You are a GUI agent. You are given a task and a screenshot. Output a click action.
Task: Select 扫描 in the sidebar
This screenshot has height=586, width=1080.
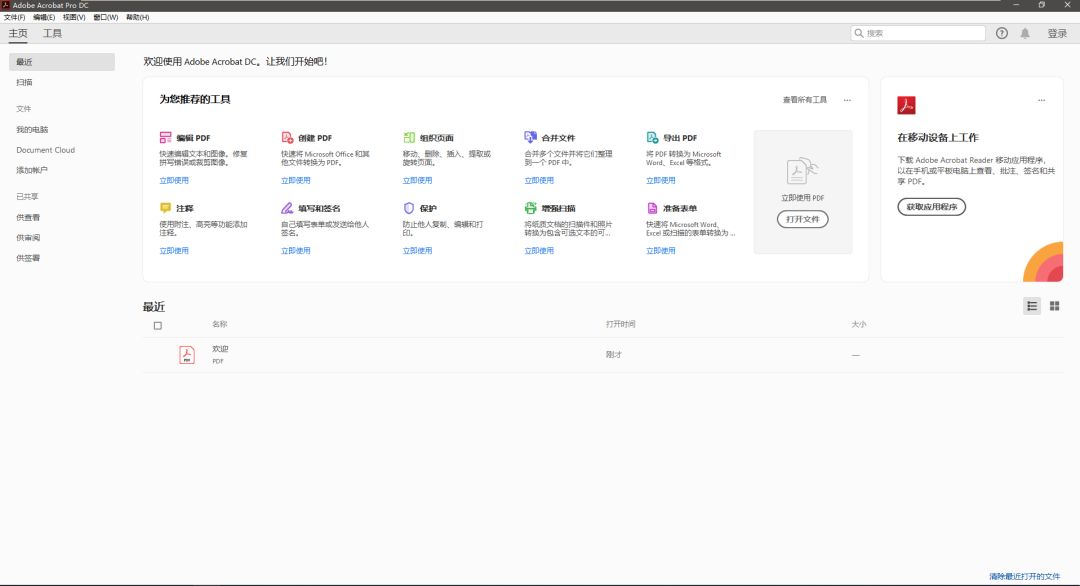click(25, 82)
